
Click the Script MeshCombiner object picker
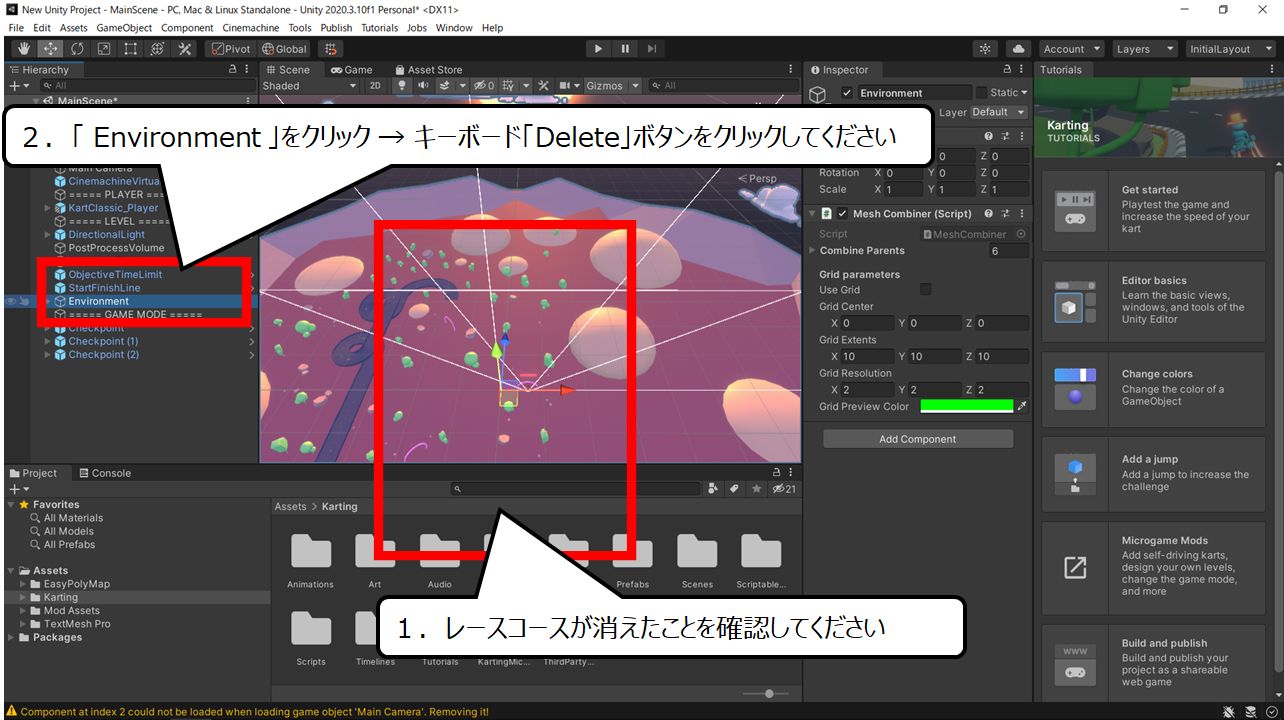click(x=1021, y=234)
